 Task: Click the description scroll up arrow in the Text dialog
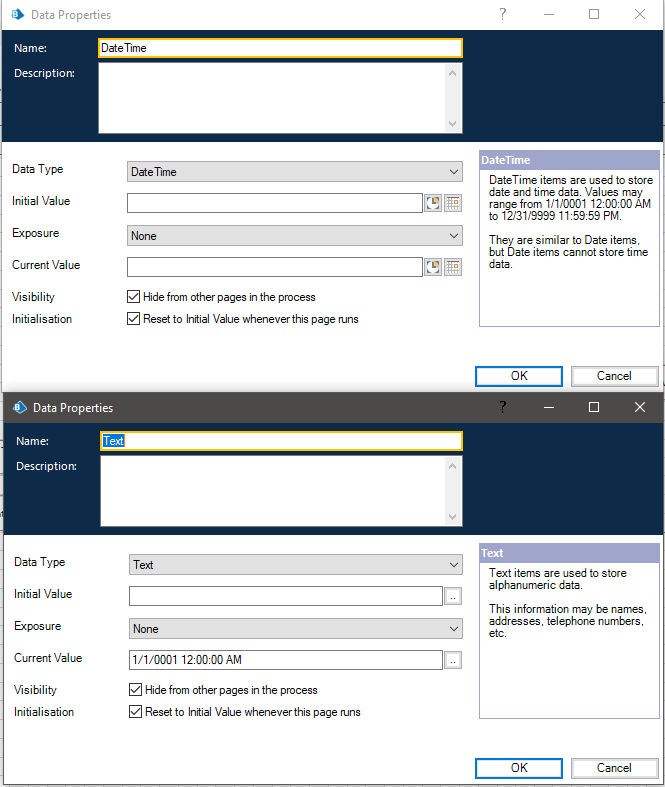453,466
